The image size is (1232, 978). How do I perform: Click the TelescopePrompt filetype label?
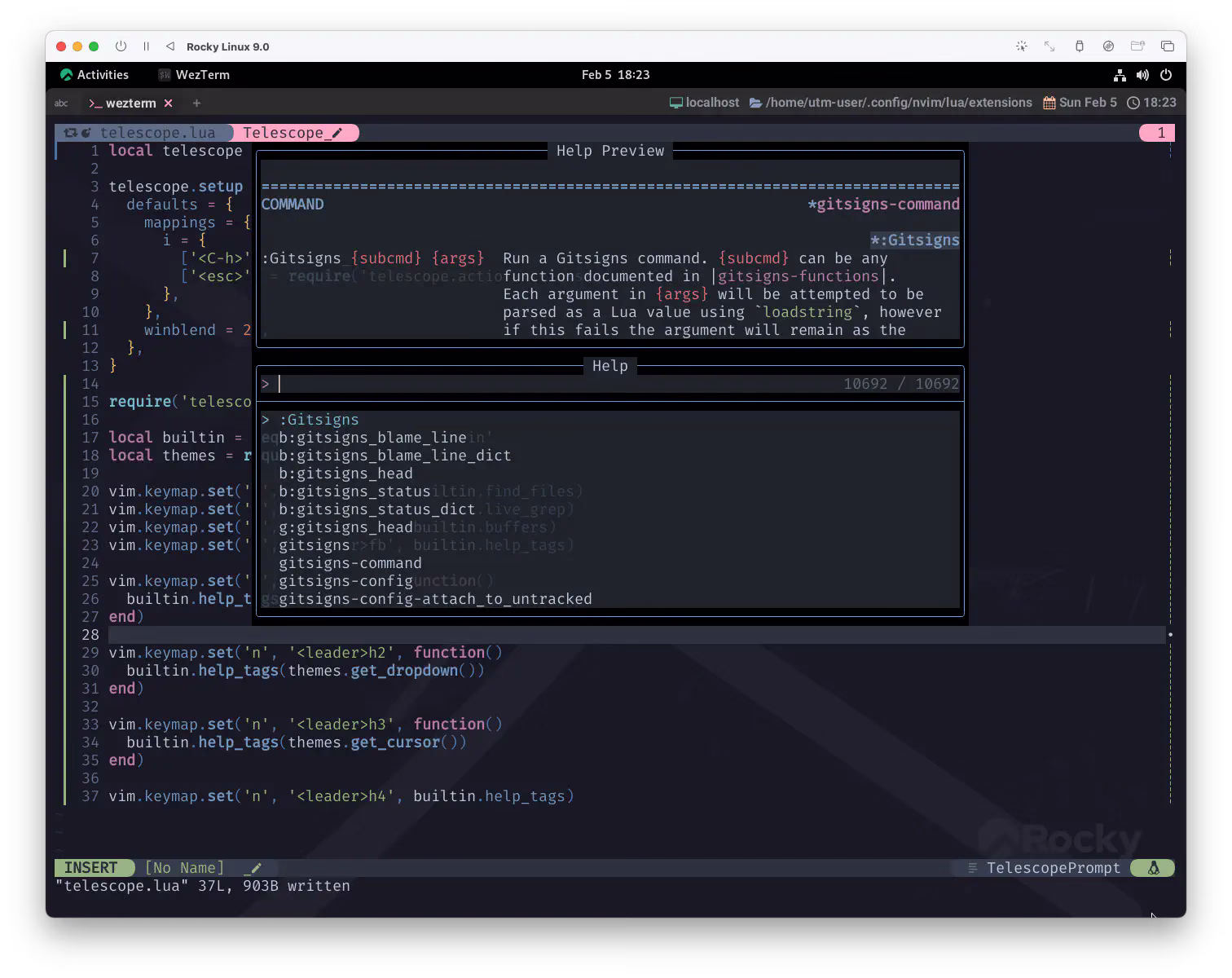coord(1054,868)
